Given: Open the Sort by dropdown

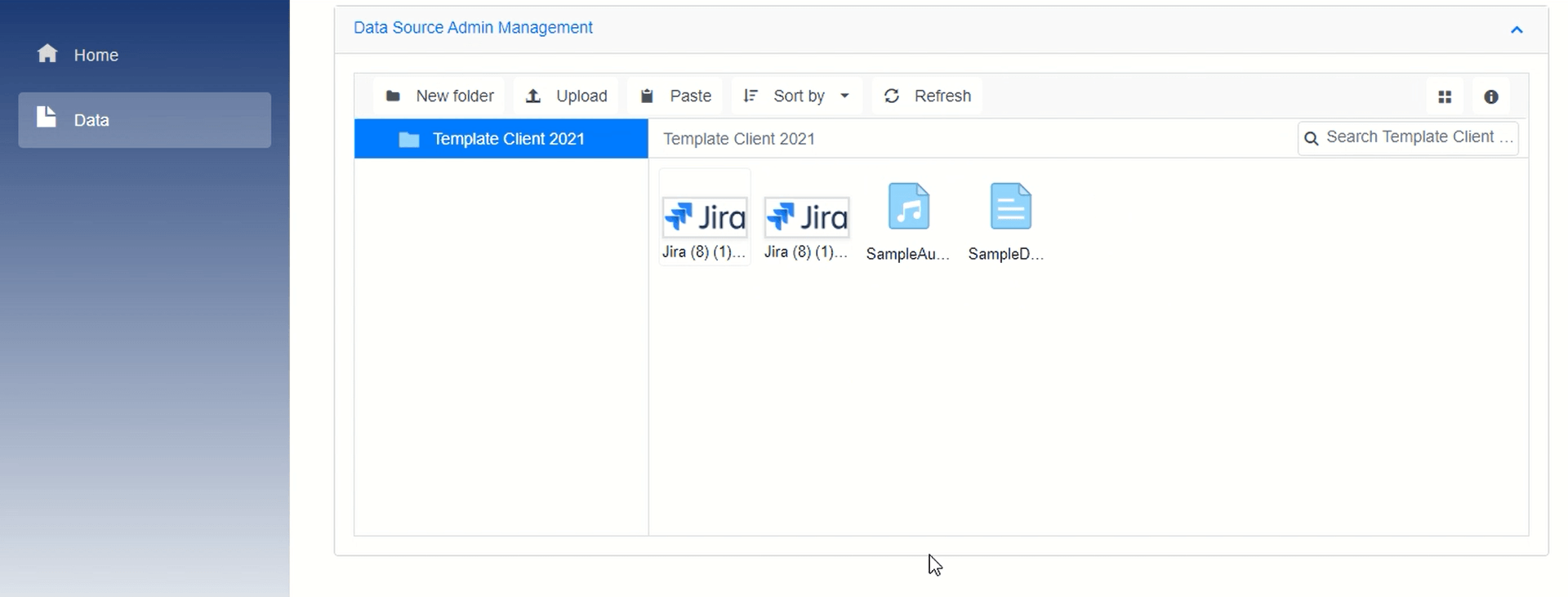Looking at the screenshot, I should pyautogui.click(x=797, y=96).
